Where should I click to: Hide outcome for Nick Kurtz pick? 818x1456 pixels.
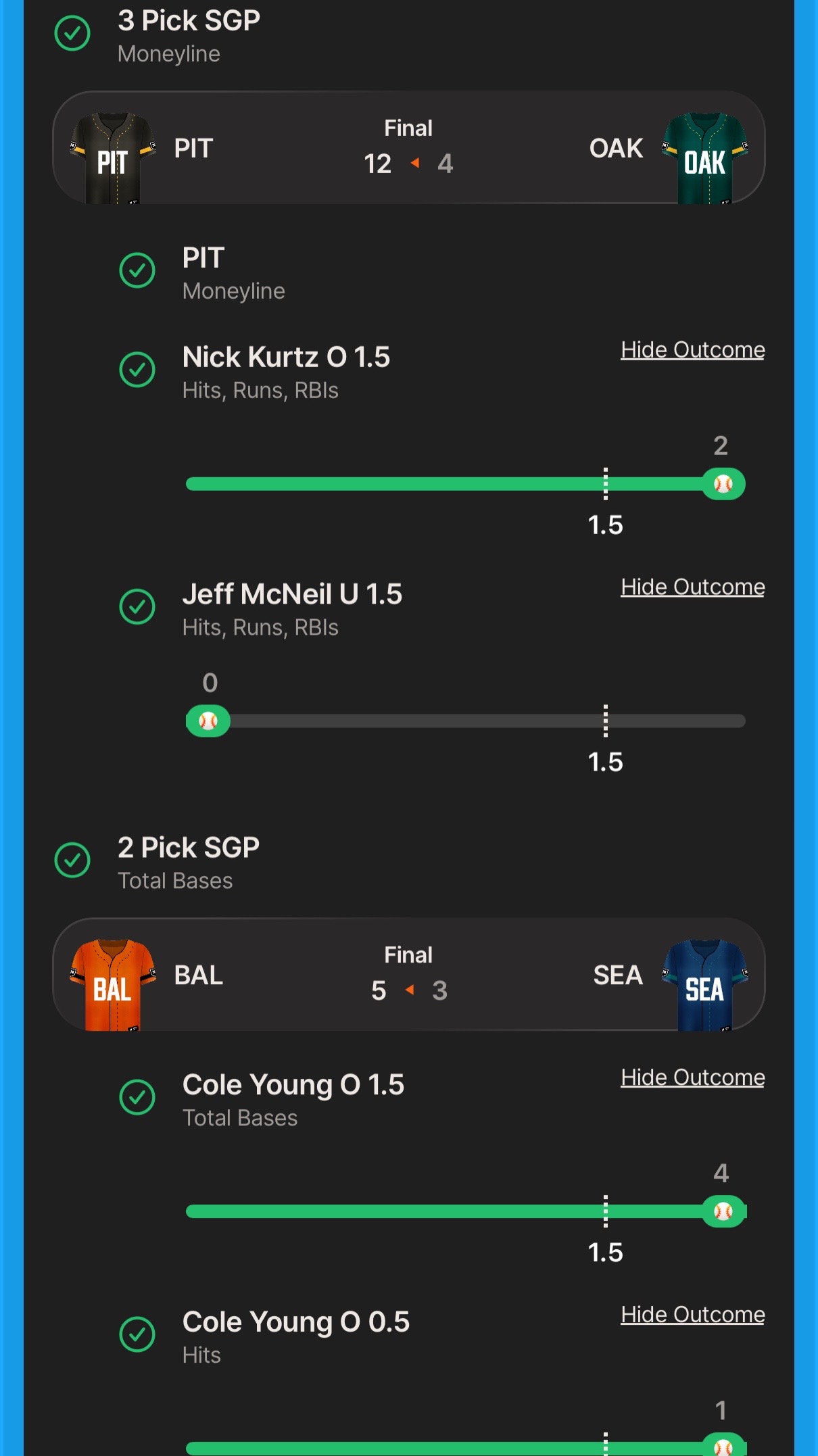point(693,350)
